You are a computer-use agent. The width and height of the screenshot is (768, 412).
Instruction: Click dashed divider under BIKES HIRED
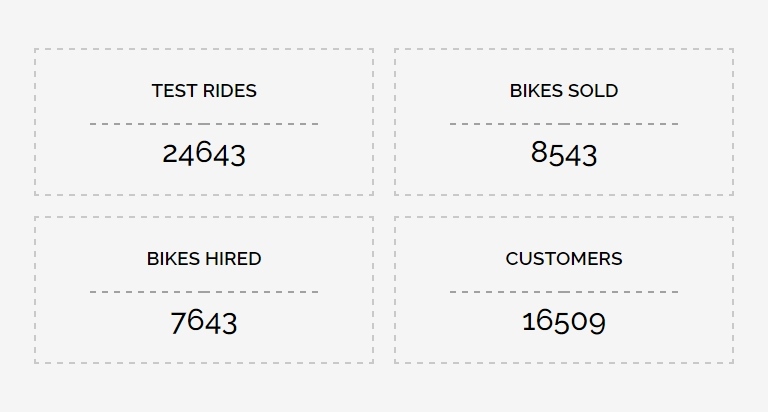pos(204,292)
